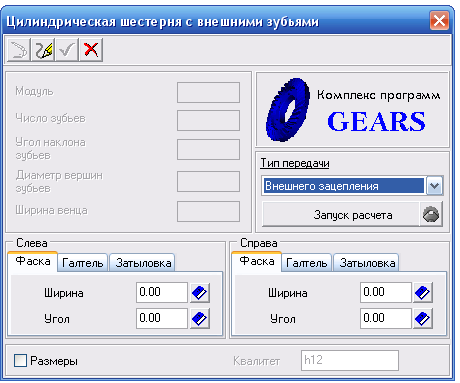Open blue book icon for right Ширина

click(x=423, y=293)
